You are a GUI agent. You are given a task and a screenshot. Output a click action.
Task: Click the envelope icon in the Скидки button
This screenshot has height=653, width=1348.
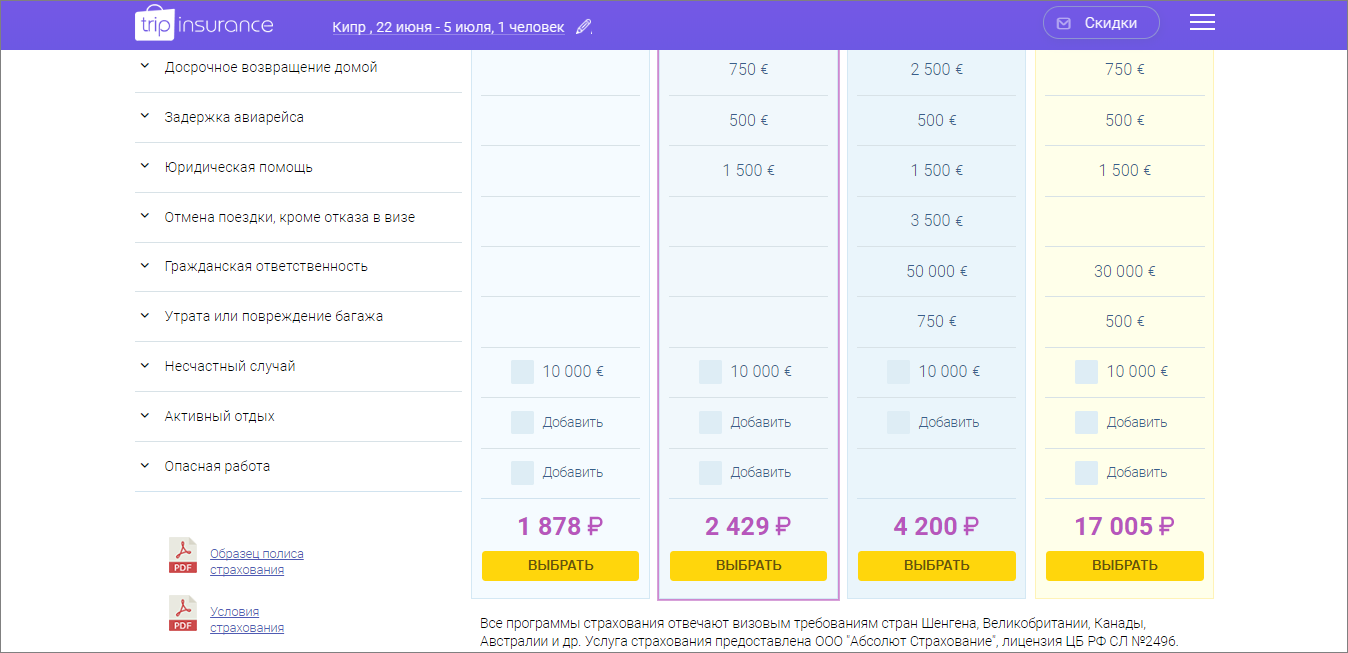(x=1064, y=23)
